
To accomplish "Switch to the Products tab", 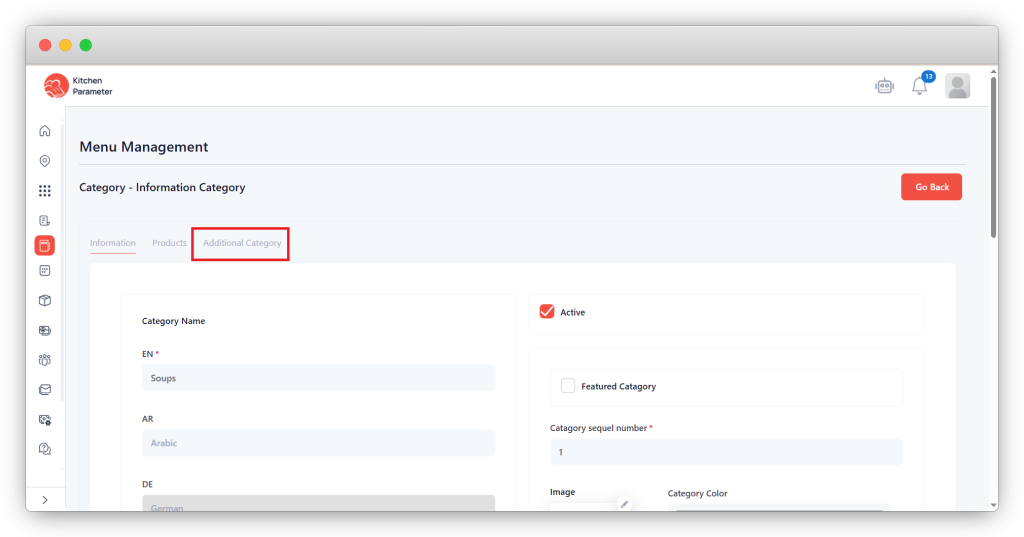I will coord(169,243).
